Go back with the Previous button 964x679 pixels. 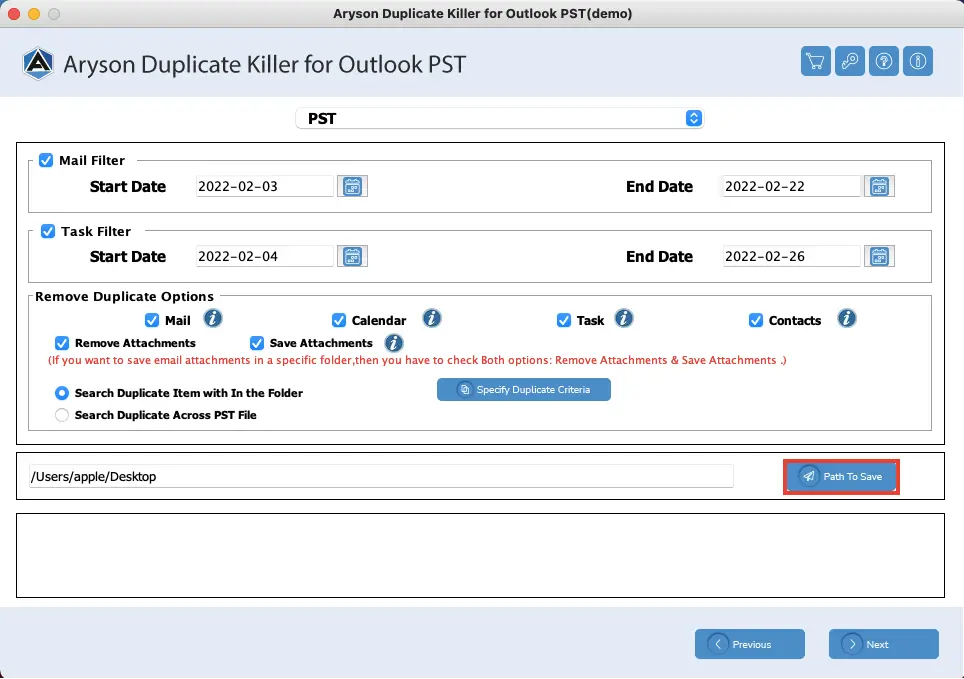(749, 644)
